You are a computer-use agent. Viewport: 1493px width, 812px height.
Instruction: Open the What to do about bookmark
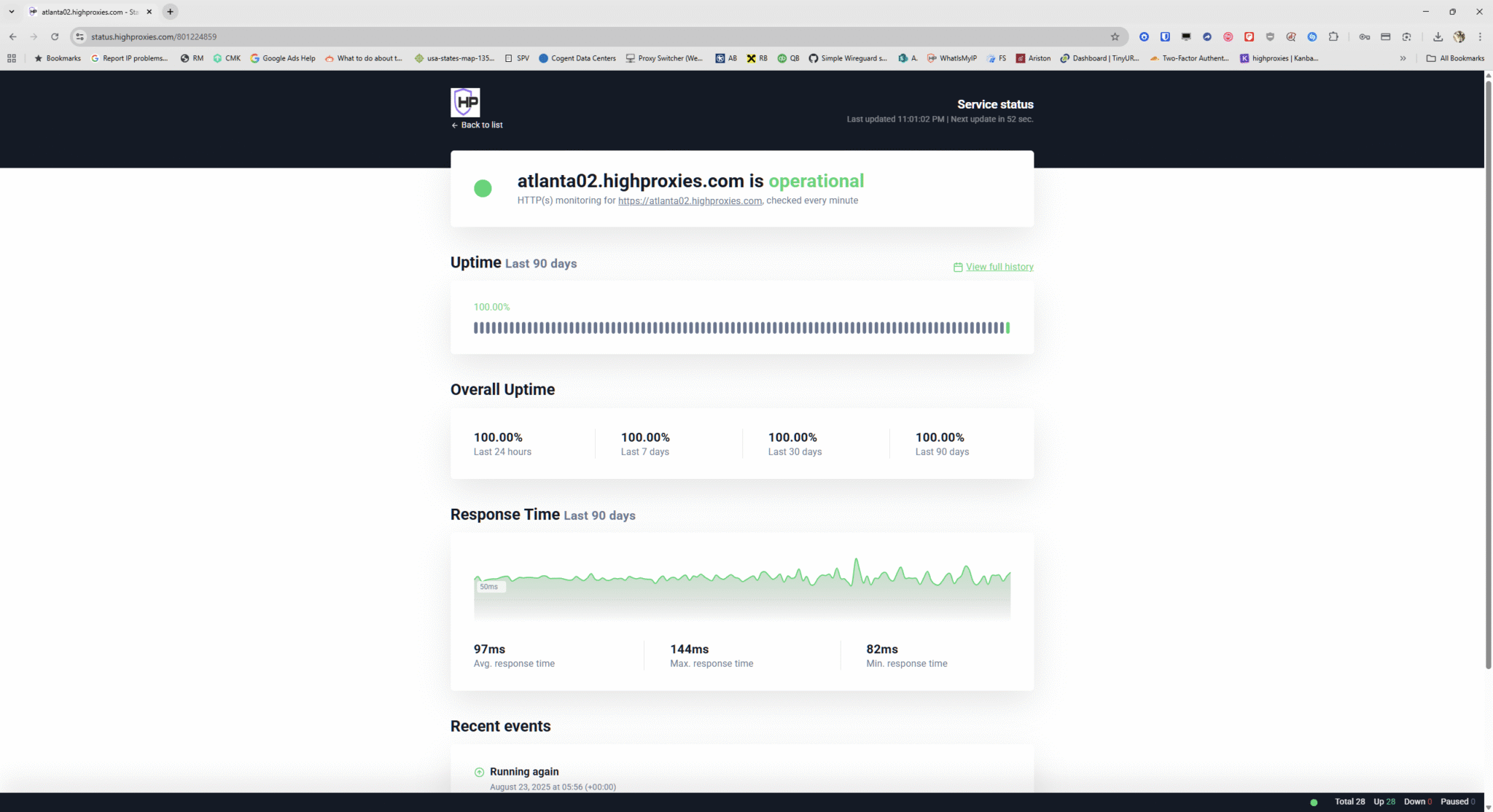coord(364,58)
